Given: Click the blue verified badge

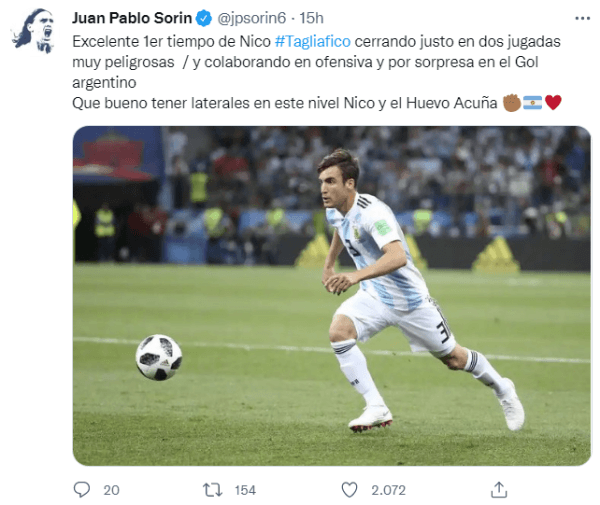Looking at the screenshot, I should [x=204, y=18].
